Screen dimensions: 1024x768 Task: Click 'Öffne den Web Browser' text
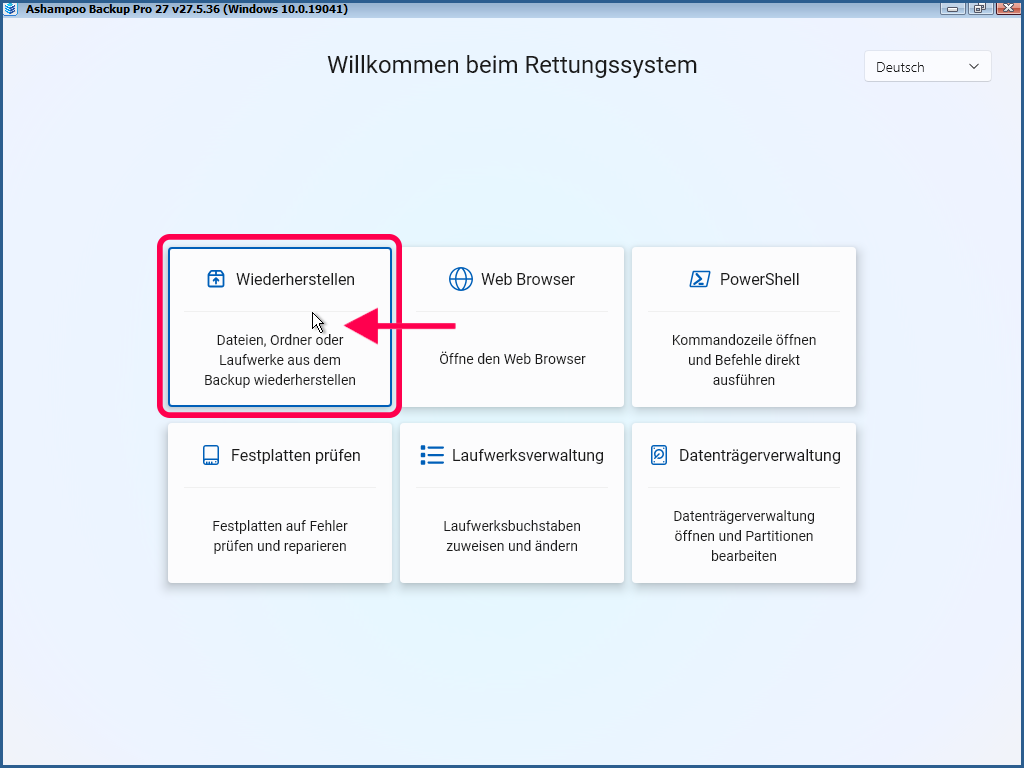(x=512, y=359)
